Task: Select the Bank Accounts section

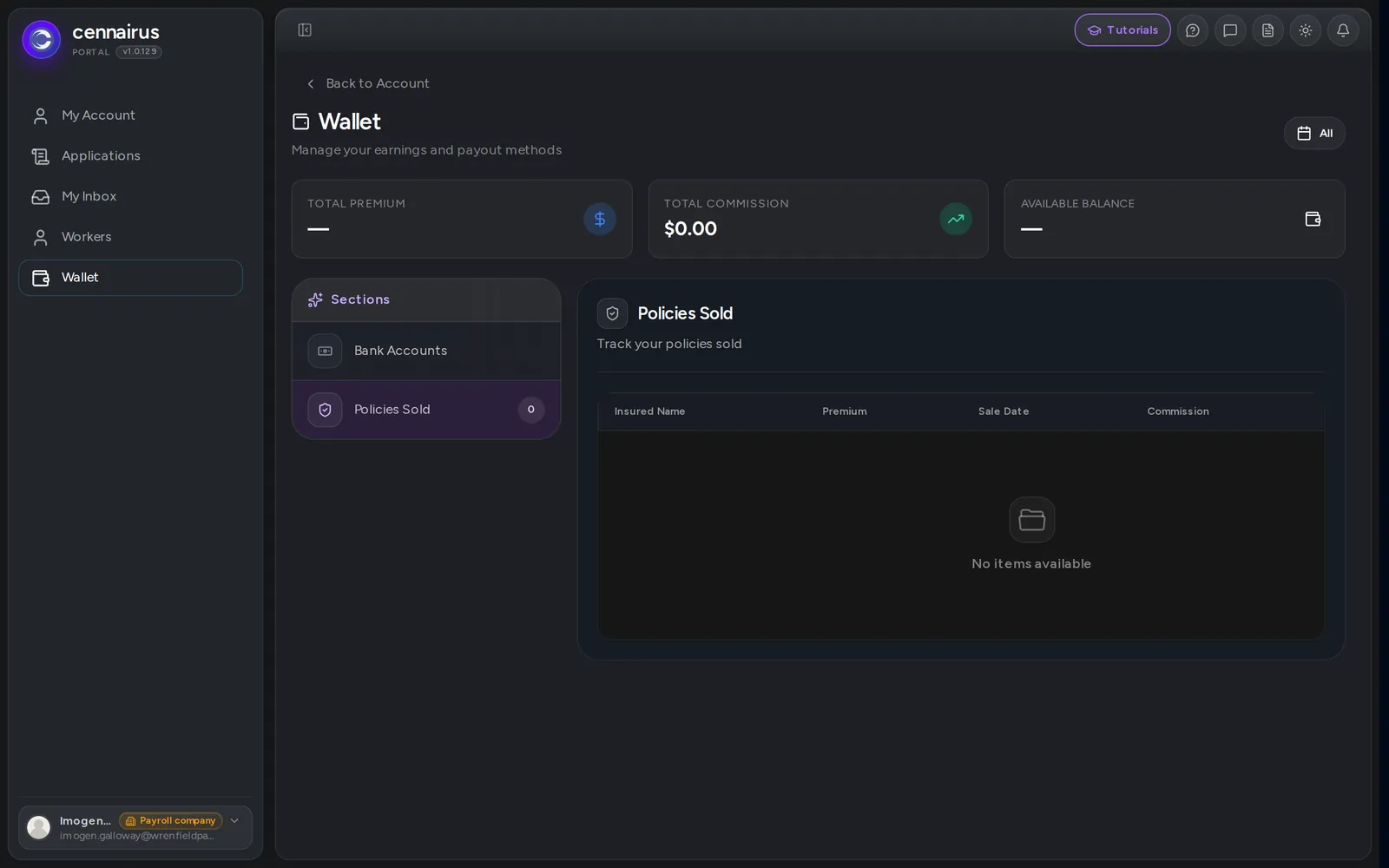Action: 426,351
